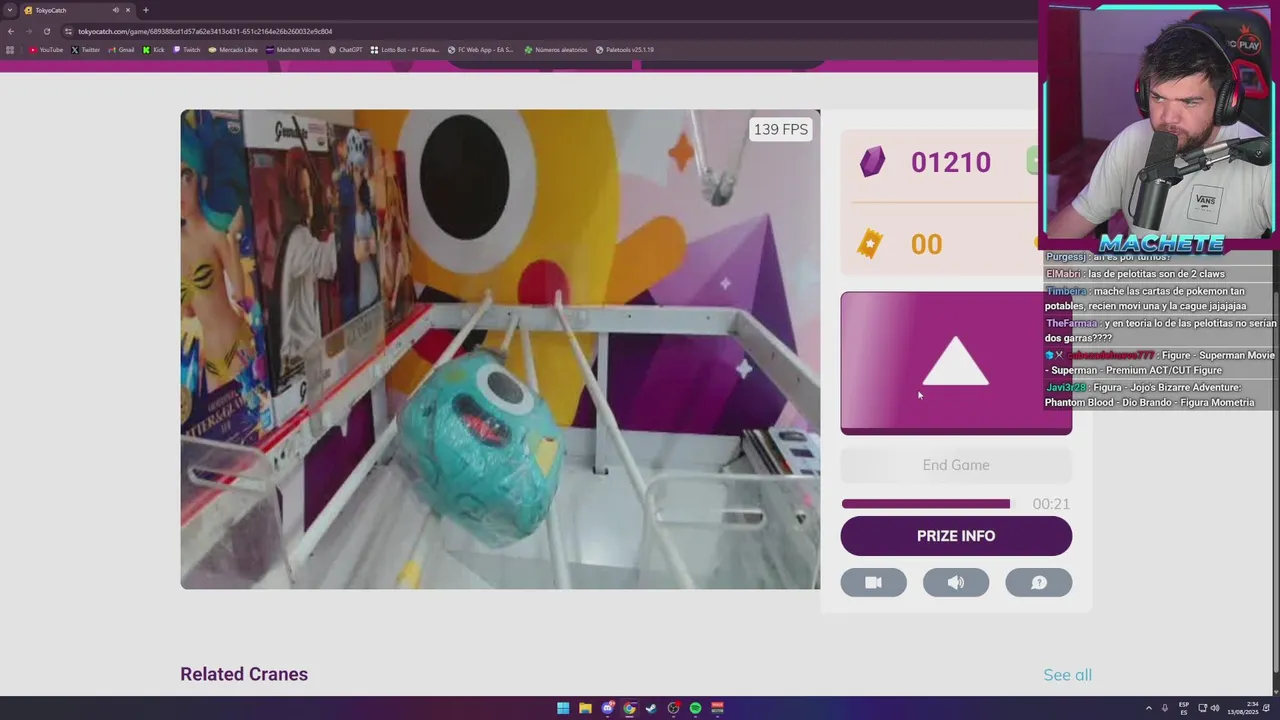Open the apps grid in bookmarks bar

click(10, 50)
